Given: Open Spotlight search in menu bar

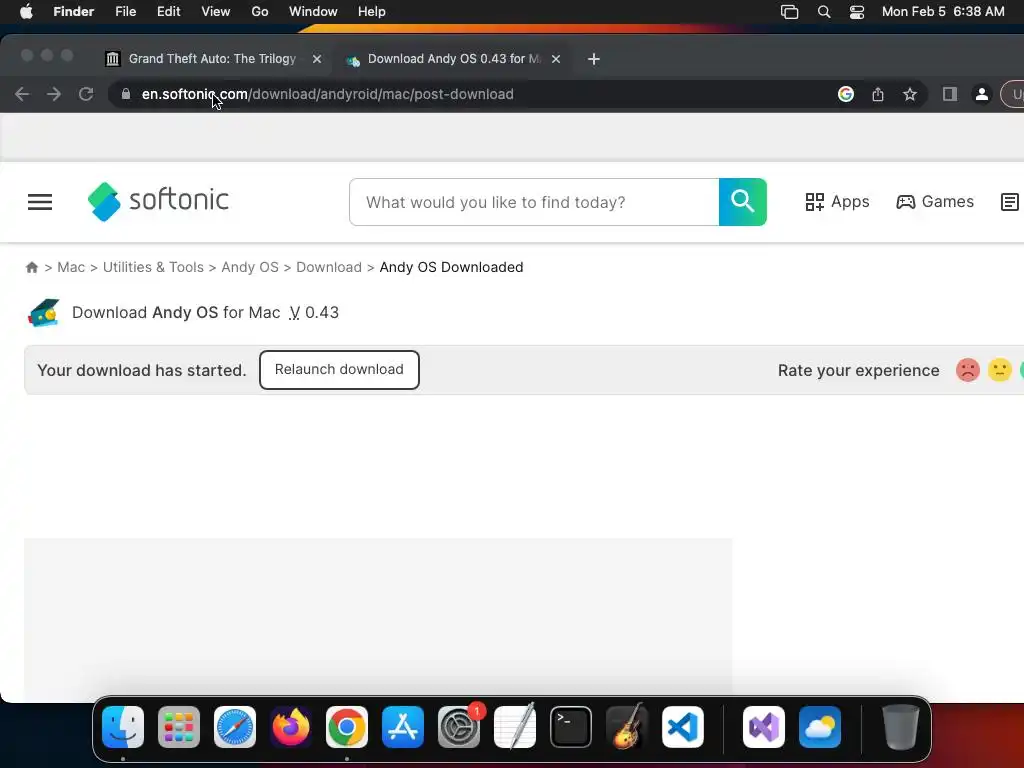Looking at the screenshot, I should point(824,12).
